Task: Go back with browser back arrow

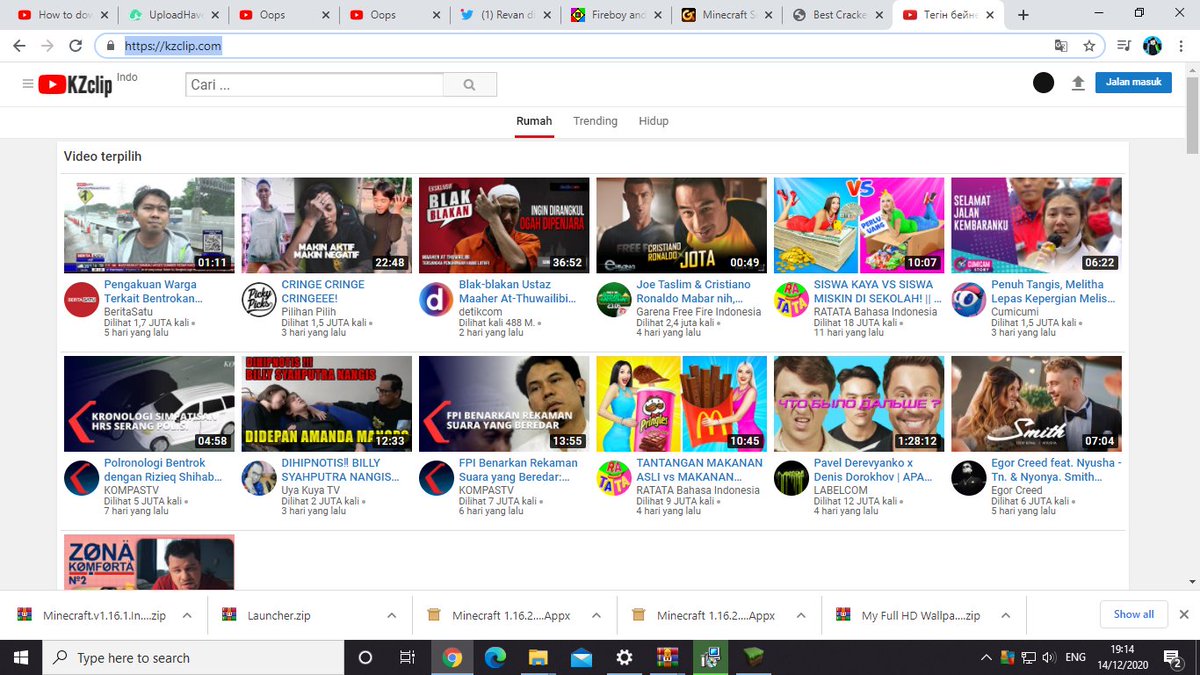Action: 20,46
